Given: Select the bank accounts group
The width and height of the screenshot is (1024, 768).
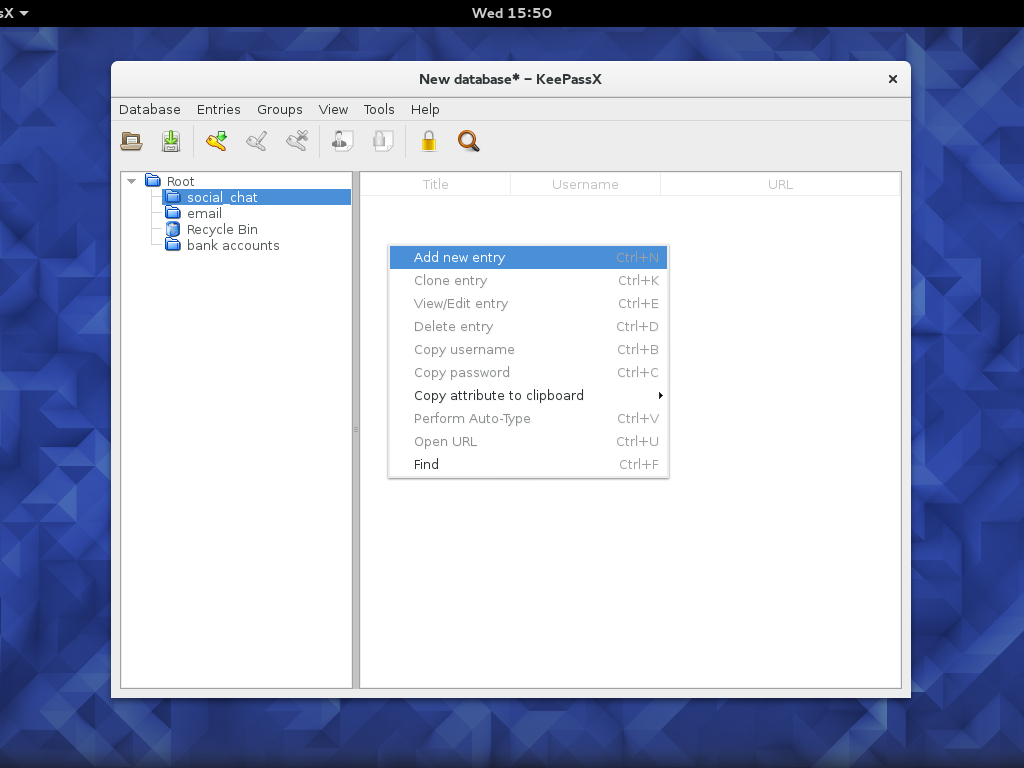Looking at the screenshot, I should click(232, 246).
